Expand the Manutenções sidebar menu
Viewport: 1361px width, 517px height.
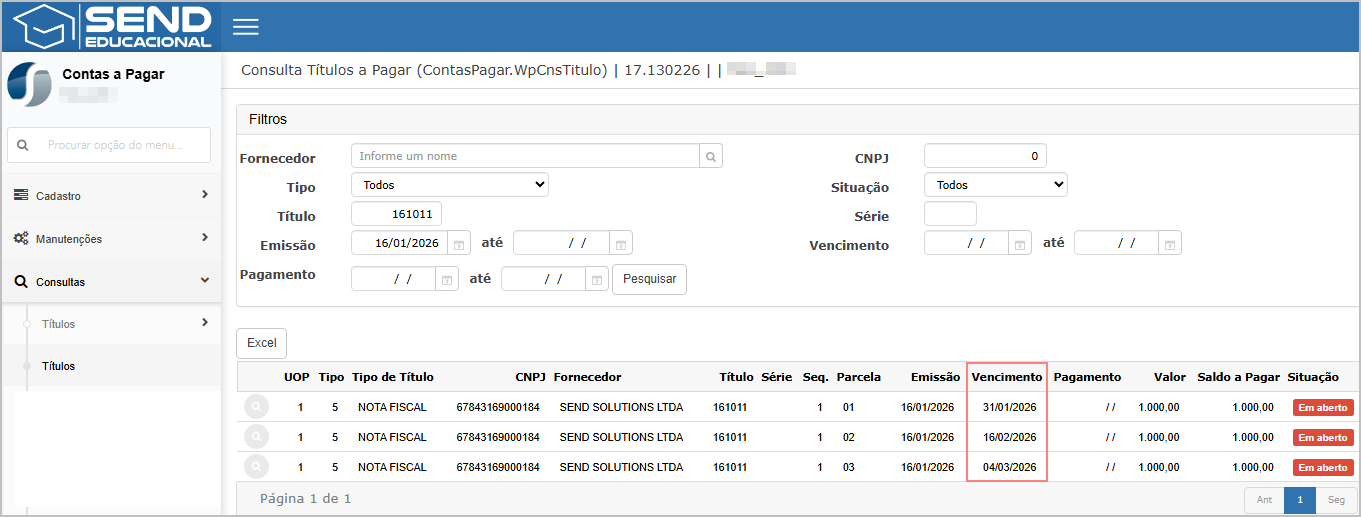point(110,239)
